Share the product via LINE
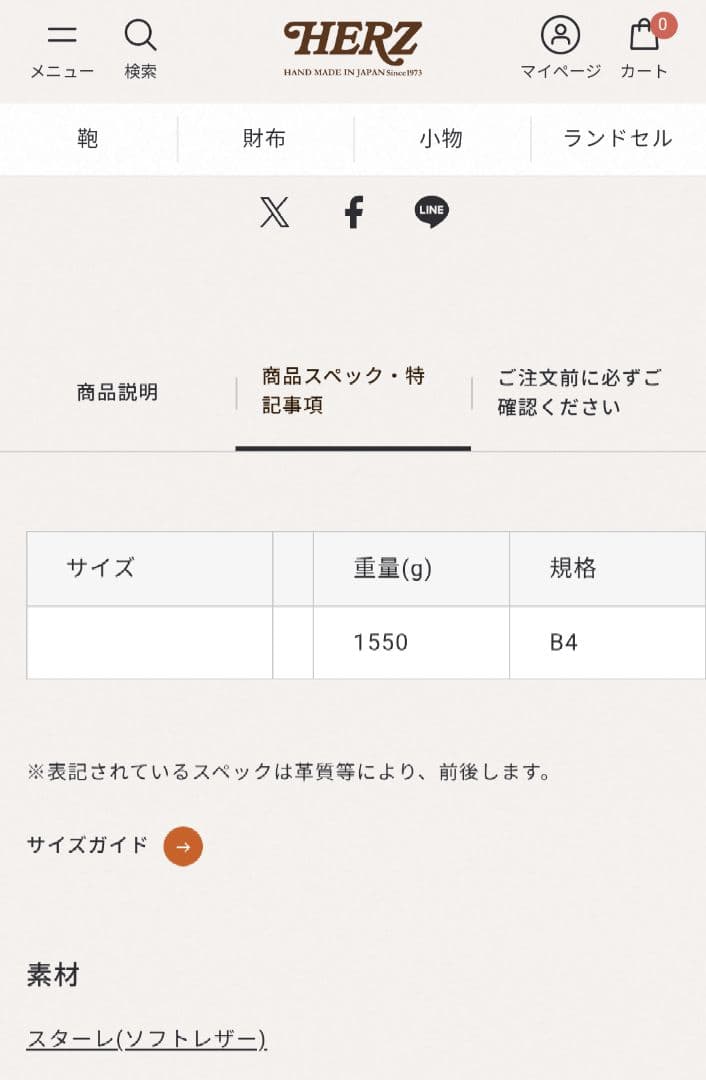This screenshot has height=1080, width=706. pos(432,211)
